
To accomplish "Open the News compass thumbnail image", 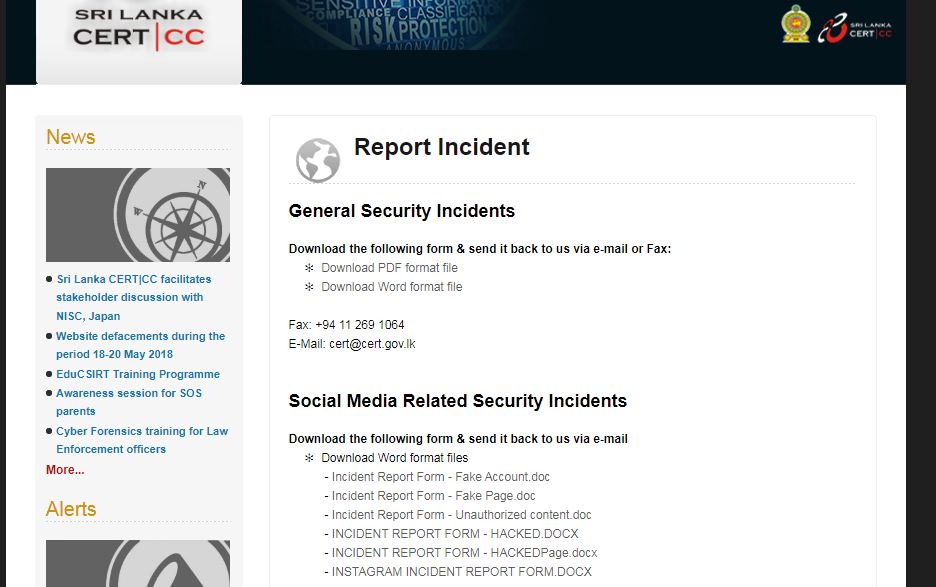I will [138, 214].
